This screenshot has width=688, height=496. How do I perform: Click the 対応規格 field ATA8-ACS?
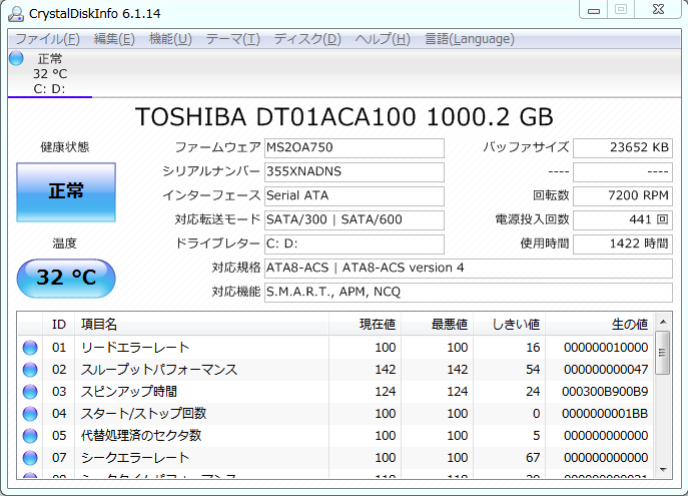(x=468, y=269)
